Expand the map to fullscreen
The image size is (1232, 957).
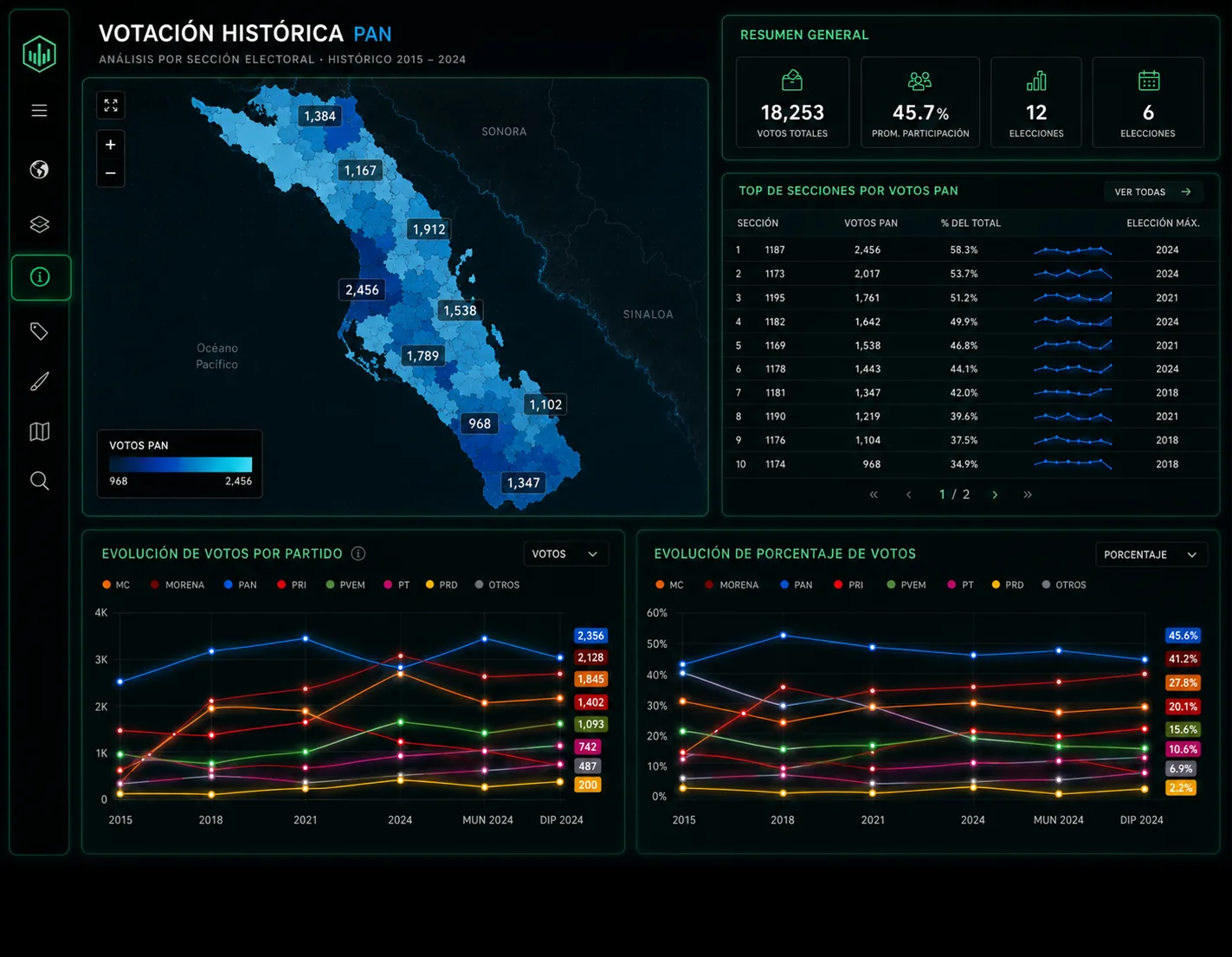coord(111,105)
